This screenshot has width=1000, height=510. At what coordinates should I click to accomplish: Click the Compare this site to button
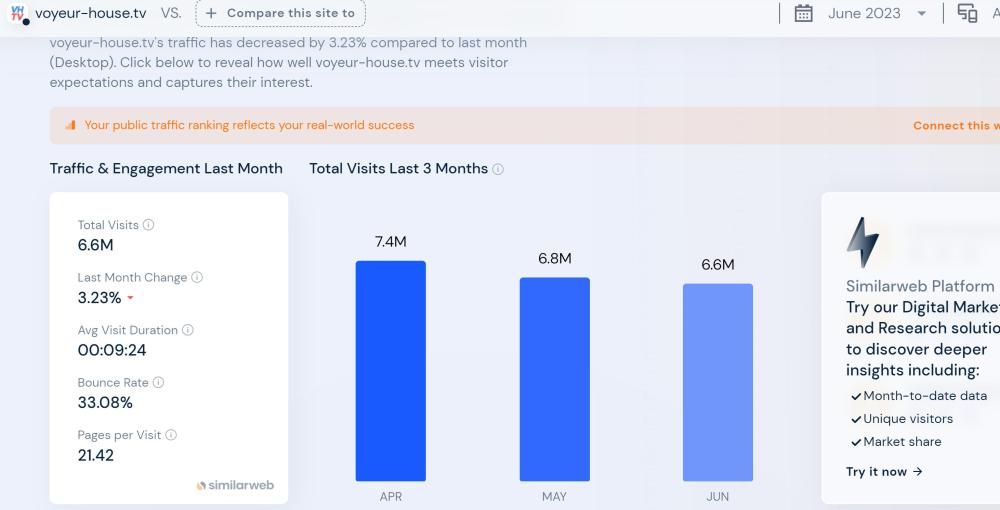(281, 13)
